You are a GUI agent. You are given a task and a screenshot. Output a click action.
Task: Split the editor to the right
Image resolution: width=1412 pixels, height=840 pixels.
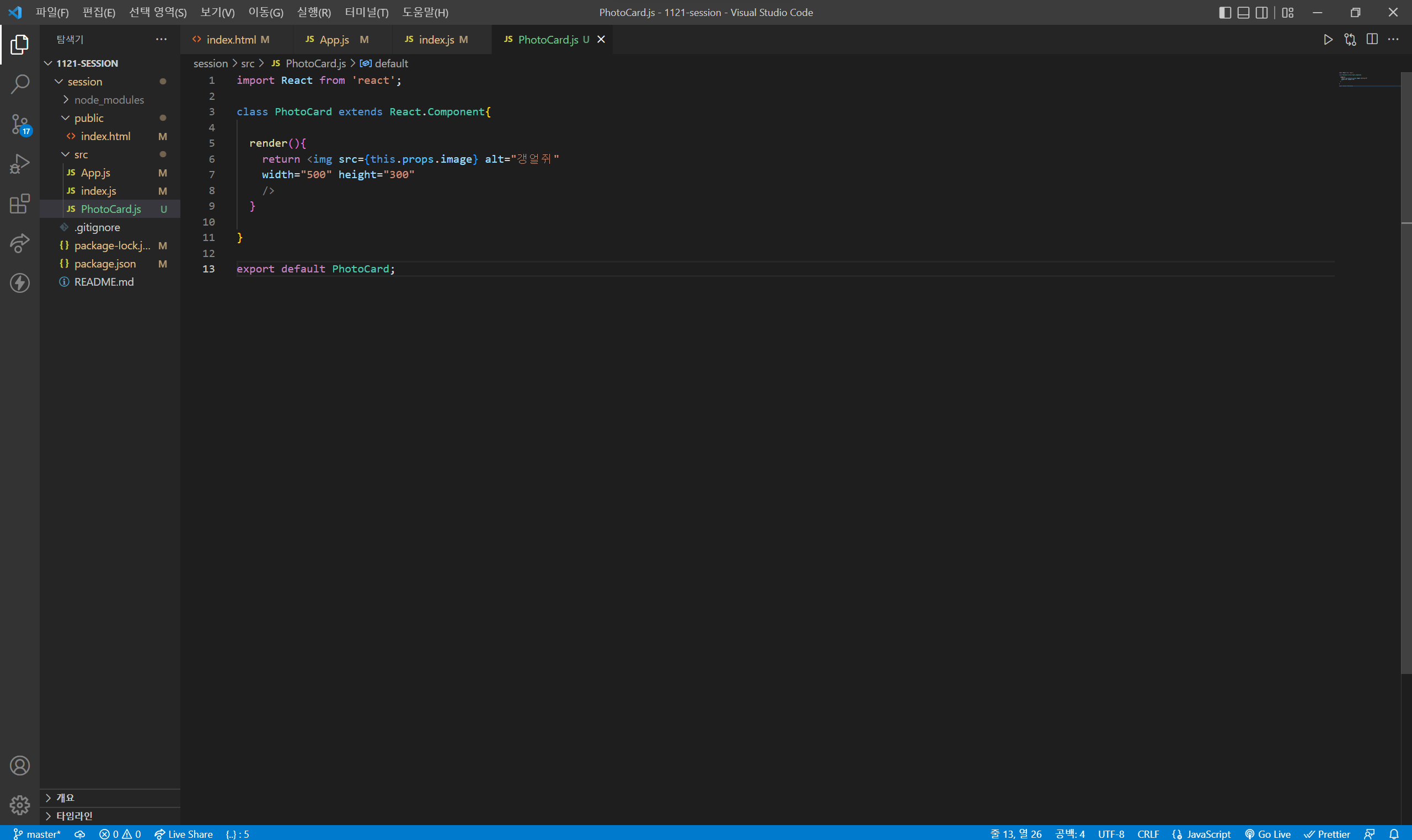pyautogui.click(x=1372, y=40)
